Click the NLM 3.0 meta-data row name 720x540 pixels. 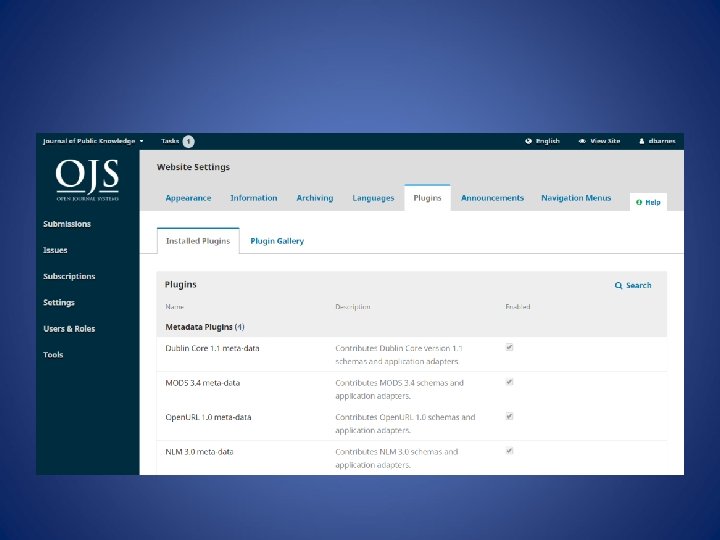coord(199,452)
